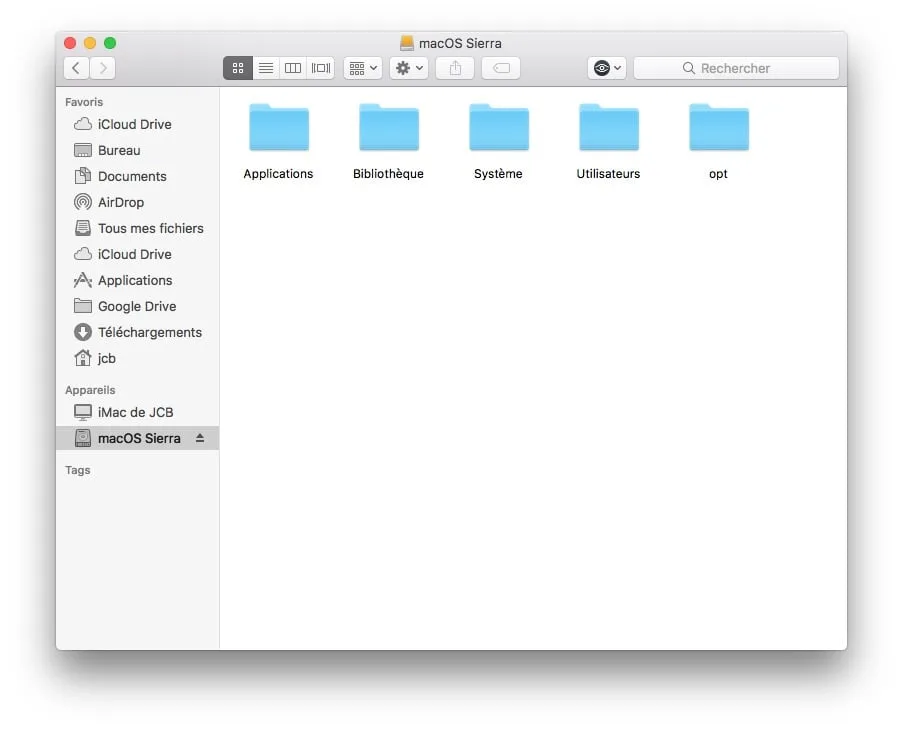Switch to column view
Screen dimensions: 903x730
(293, 68)
